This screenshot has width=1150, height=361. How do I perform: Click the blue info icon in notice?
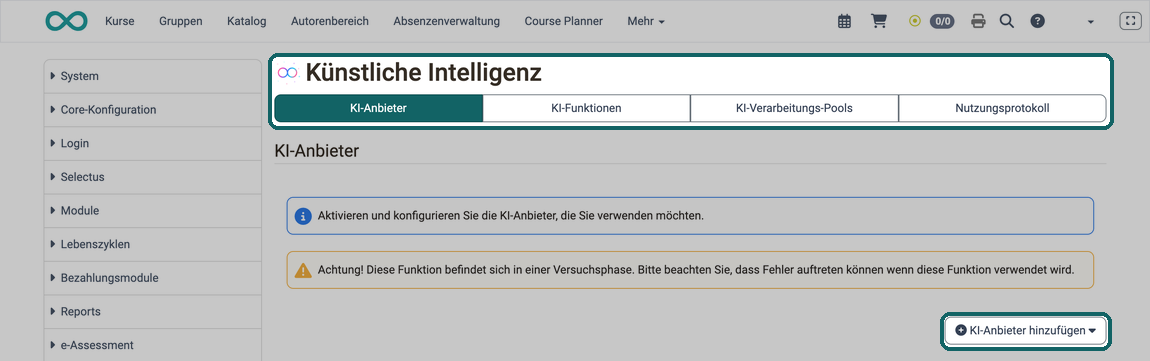click(x=302, y=216)
